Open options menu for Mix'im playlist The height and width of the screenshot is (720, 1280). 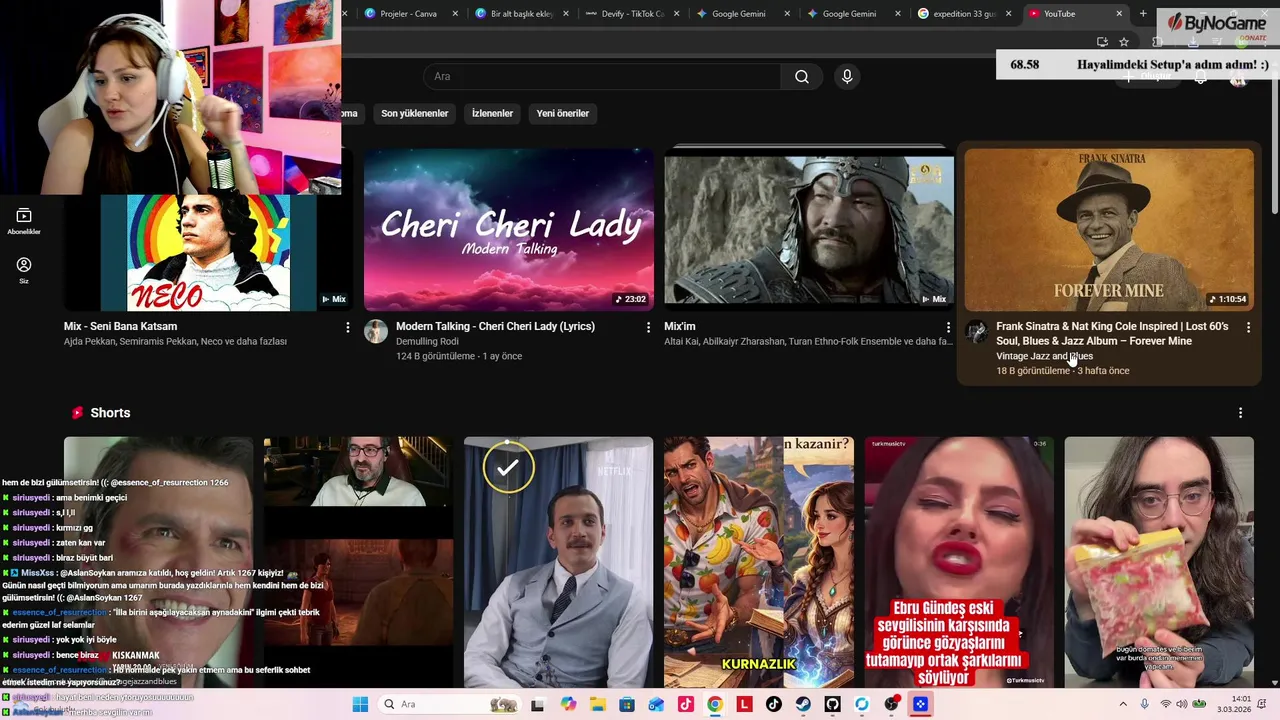coord(948,327)
